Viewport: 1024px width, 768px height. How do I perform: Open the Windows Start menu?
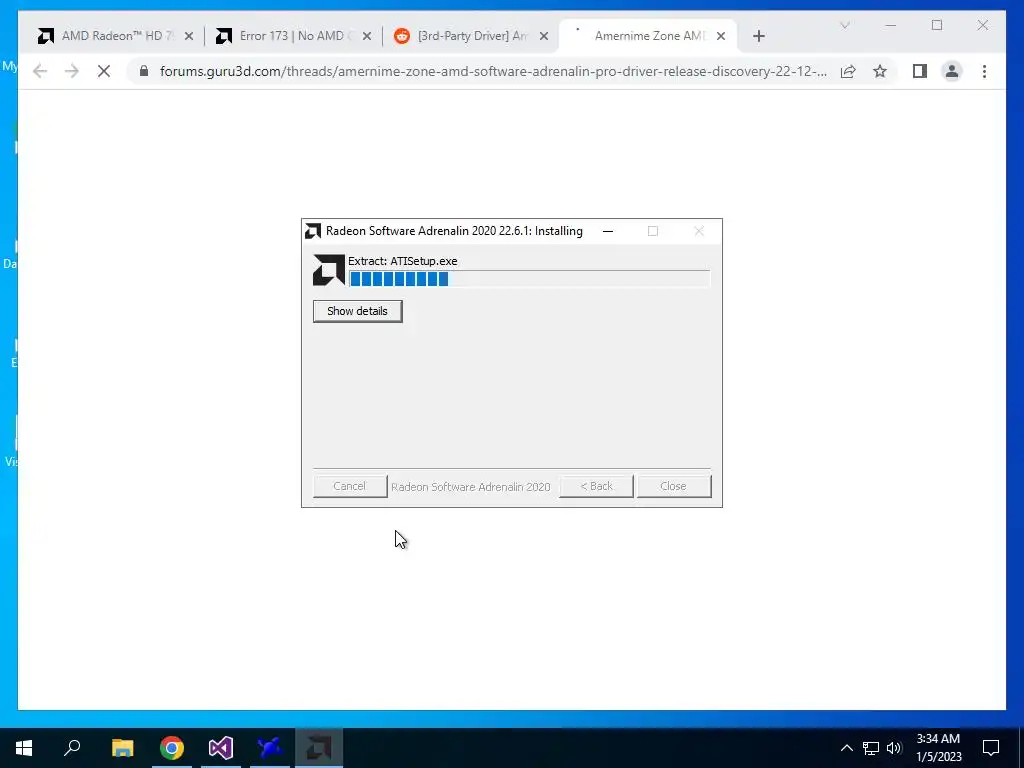(x=24, y=748)
